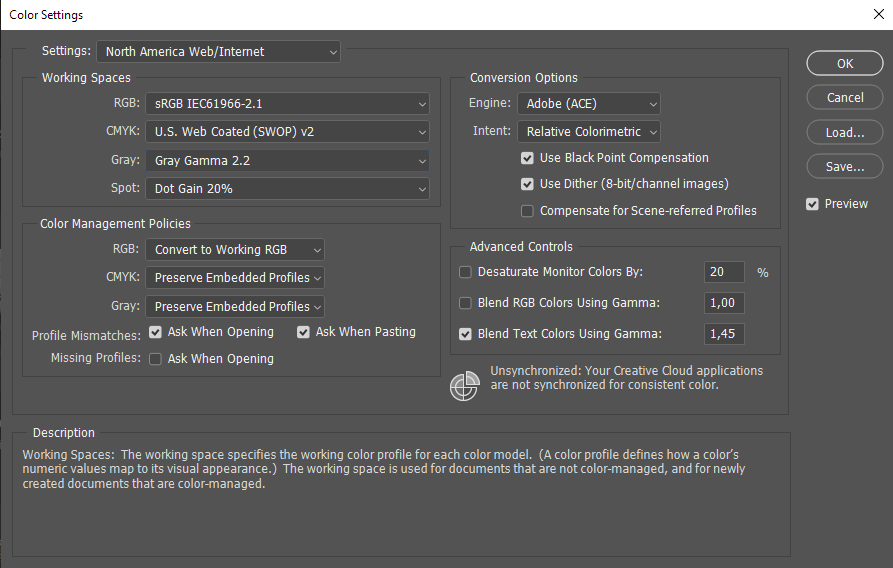
Task: Enable Compensate for Scene-referred Profiles
Action: pyautogui.click(x=527, y=211)
